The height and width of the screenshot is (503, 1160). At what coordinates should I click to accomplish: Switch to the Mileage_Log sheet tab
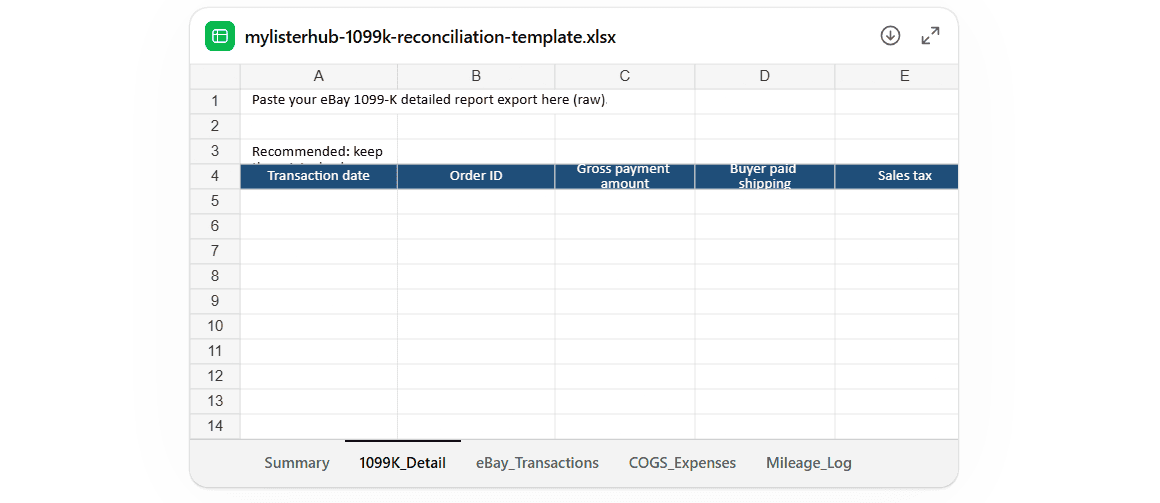pyautogui.click(x=809, y=463)
